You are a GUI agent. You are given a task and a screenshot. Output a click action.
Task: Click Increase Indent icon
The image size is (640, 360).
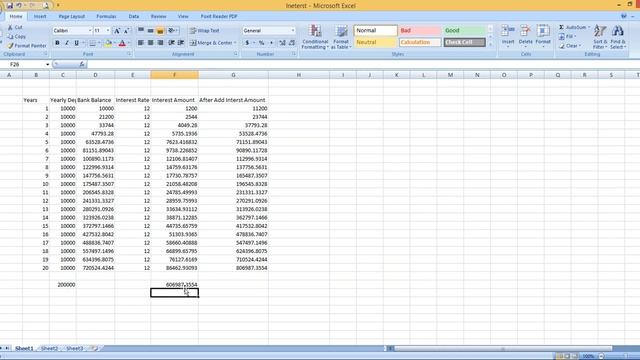click(x=181, y=43)
